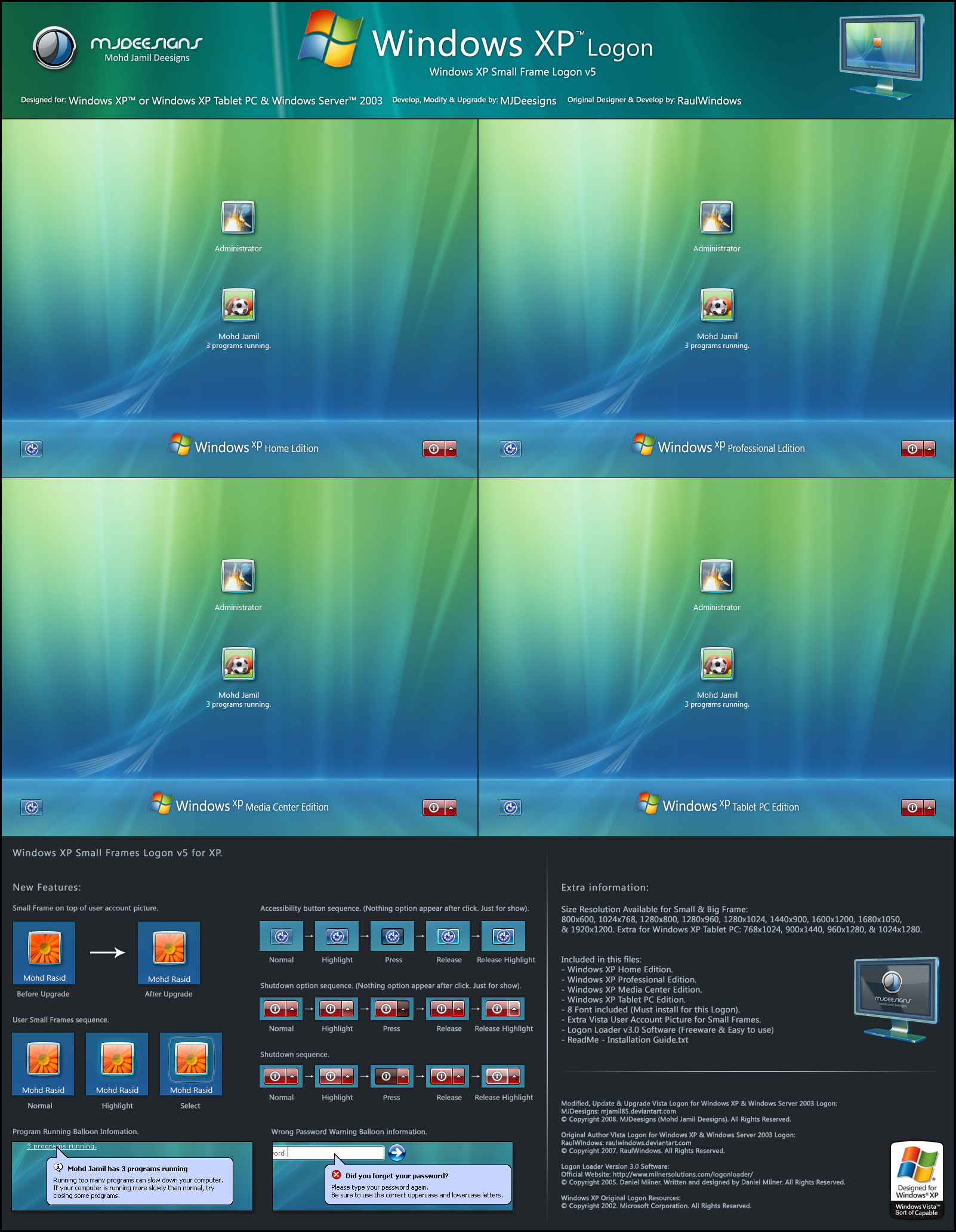Click Normal power icon in Shutdown sequence row

point(275,1076)
